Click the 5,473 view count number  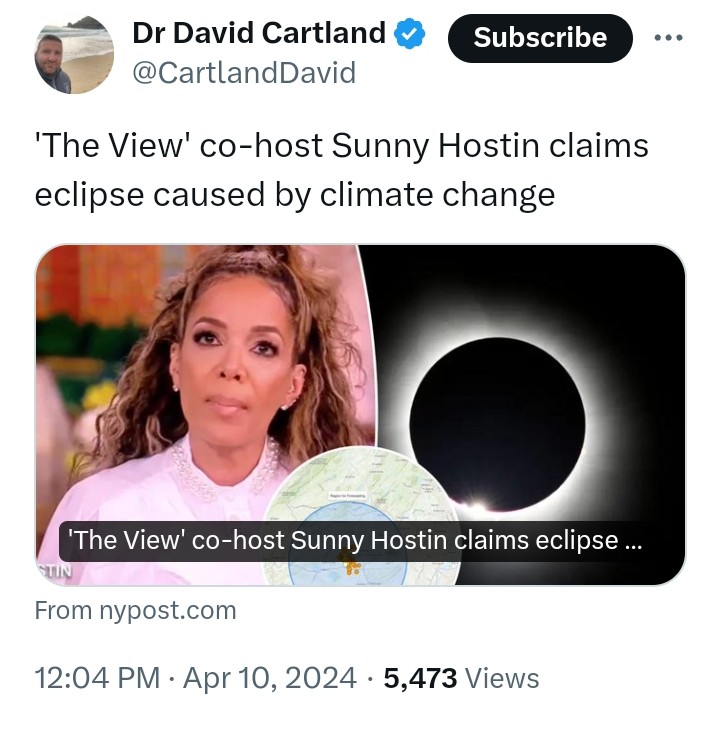click(420, 678)
